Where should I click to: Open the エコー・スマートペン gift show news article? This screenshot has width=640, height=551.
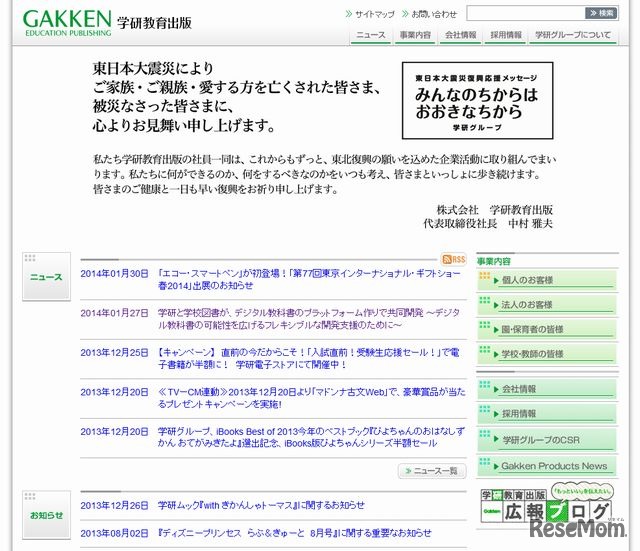[x=309, y=279]
